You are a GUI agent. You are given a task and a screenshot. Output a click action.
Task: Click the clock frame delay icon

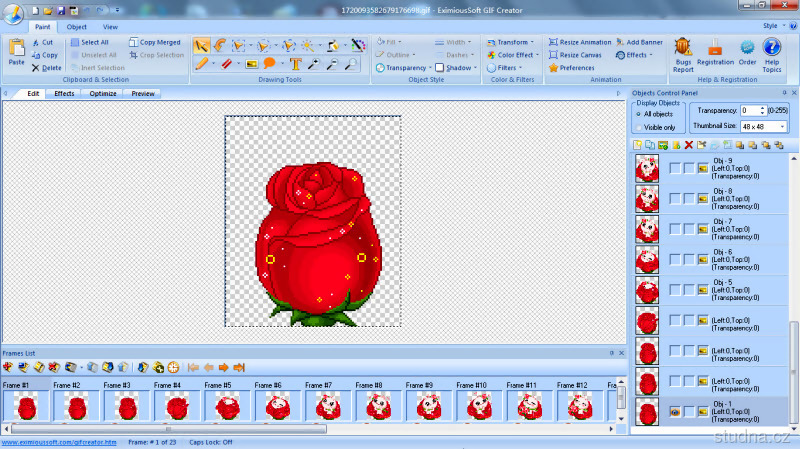click(x=172, y=367)
